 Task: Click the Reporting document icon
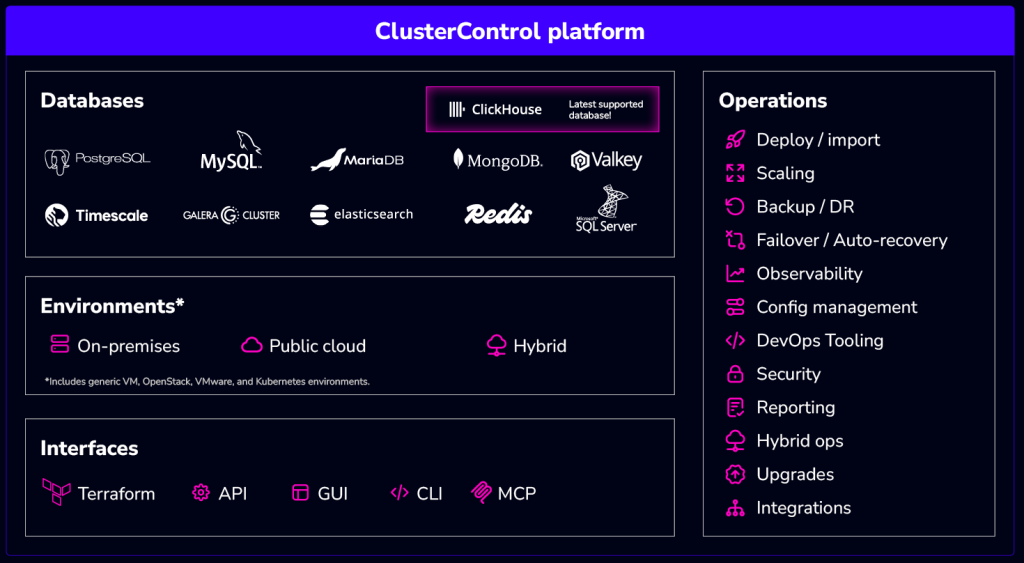(x=735, y=407)
